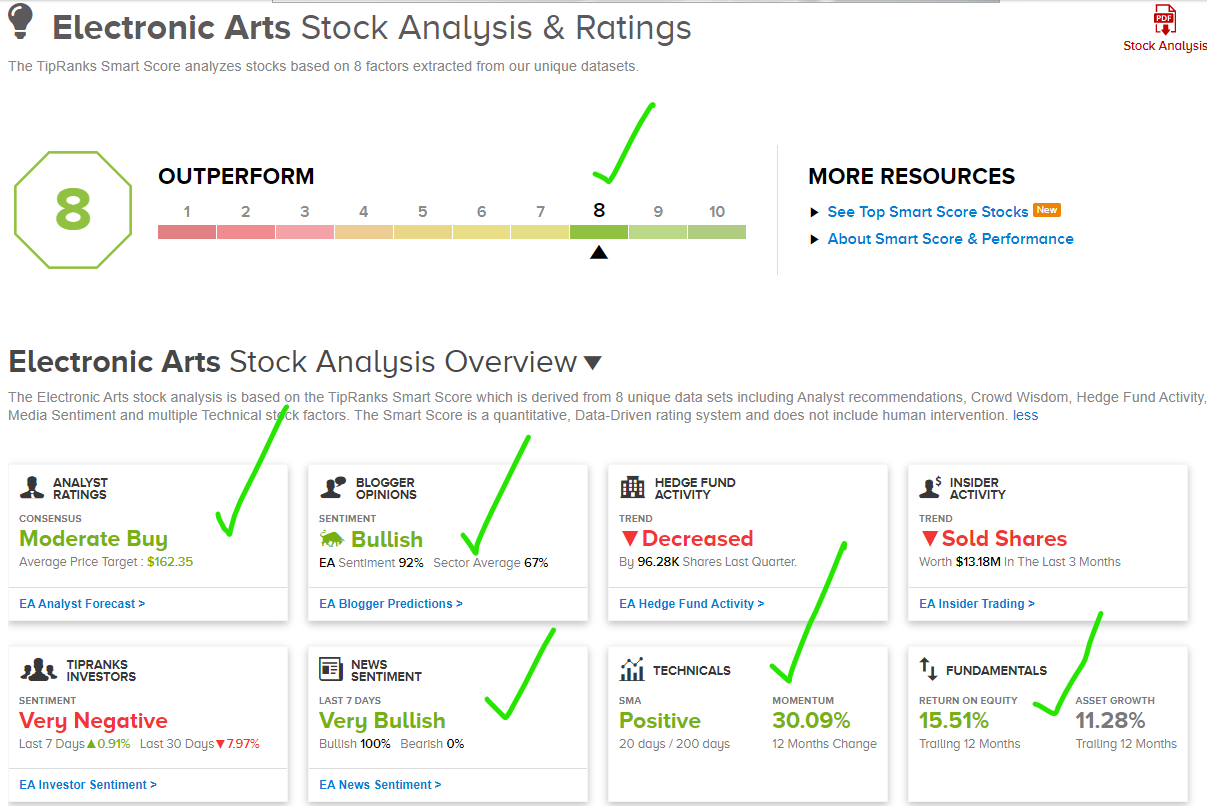
Task: Open the EA Insider Trading link
Action: (977, 604)
